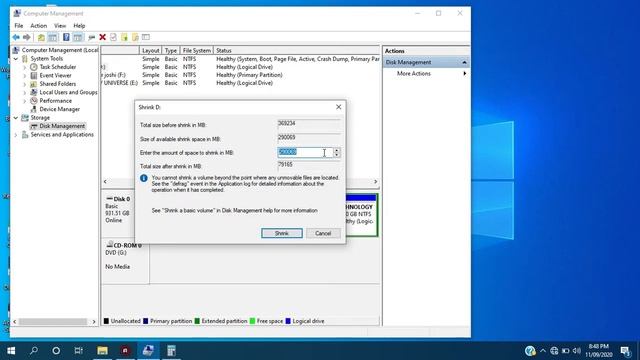Click the Forward arrow toolbar icon
The height and width of the screenshot is (360, 640).
(x=27, y=37)
